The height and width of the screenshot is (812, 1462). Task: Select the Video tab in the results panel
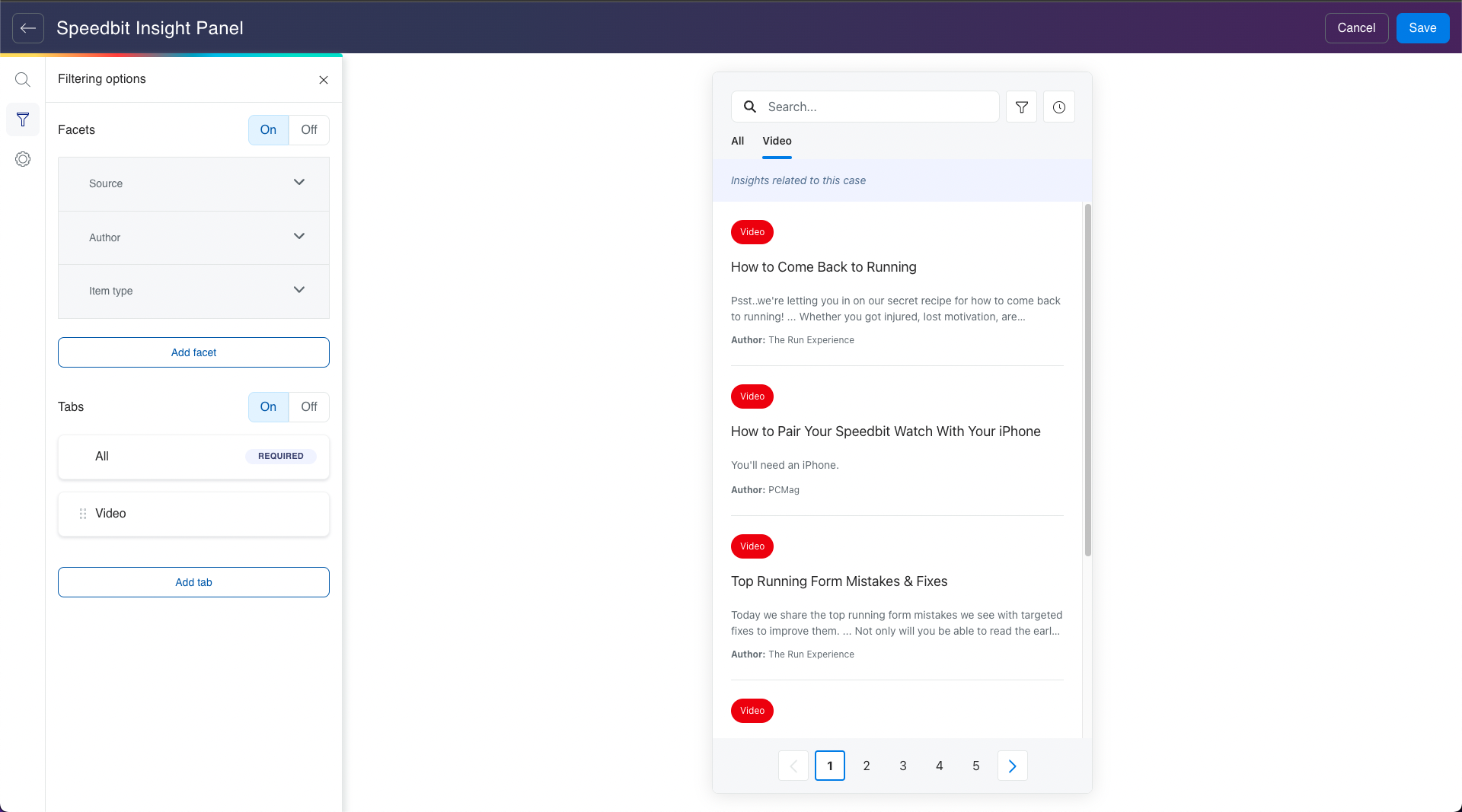click(777, 141)
